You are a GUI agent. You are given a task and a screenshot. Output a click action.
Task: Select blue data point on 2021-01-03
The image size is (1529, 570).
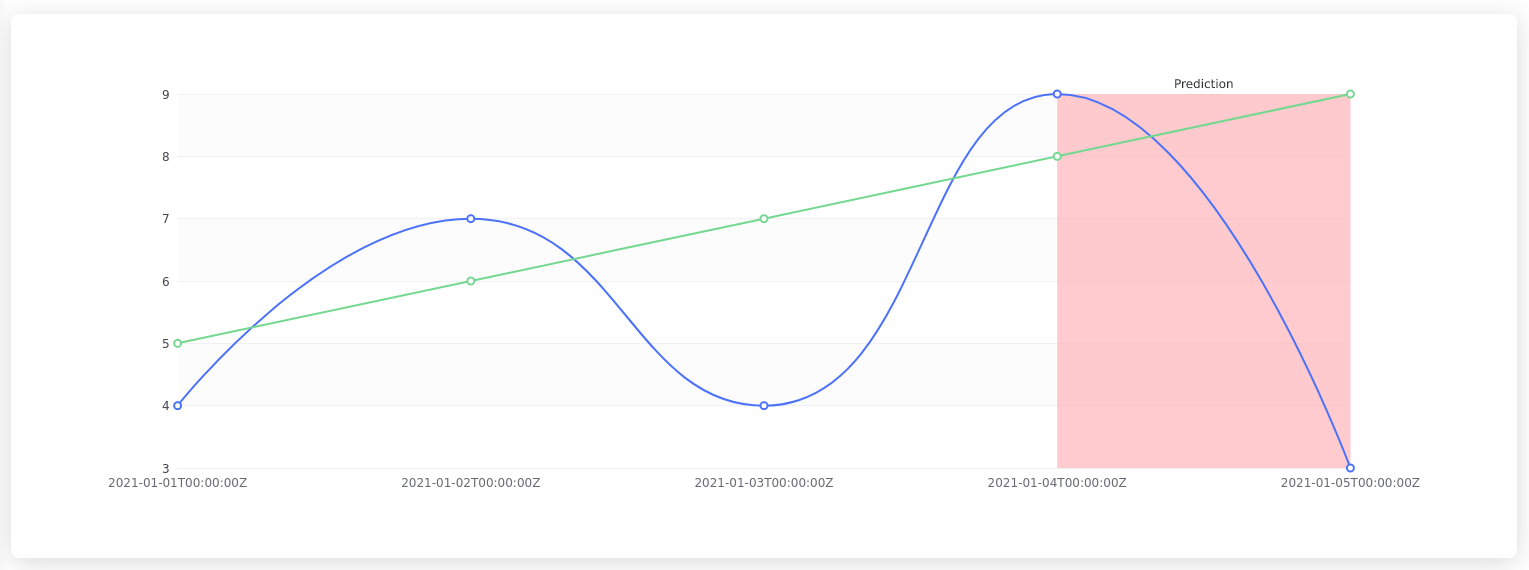764,406
